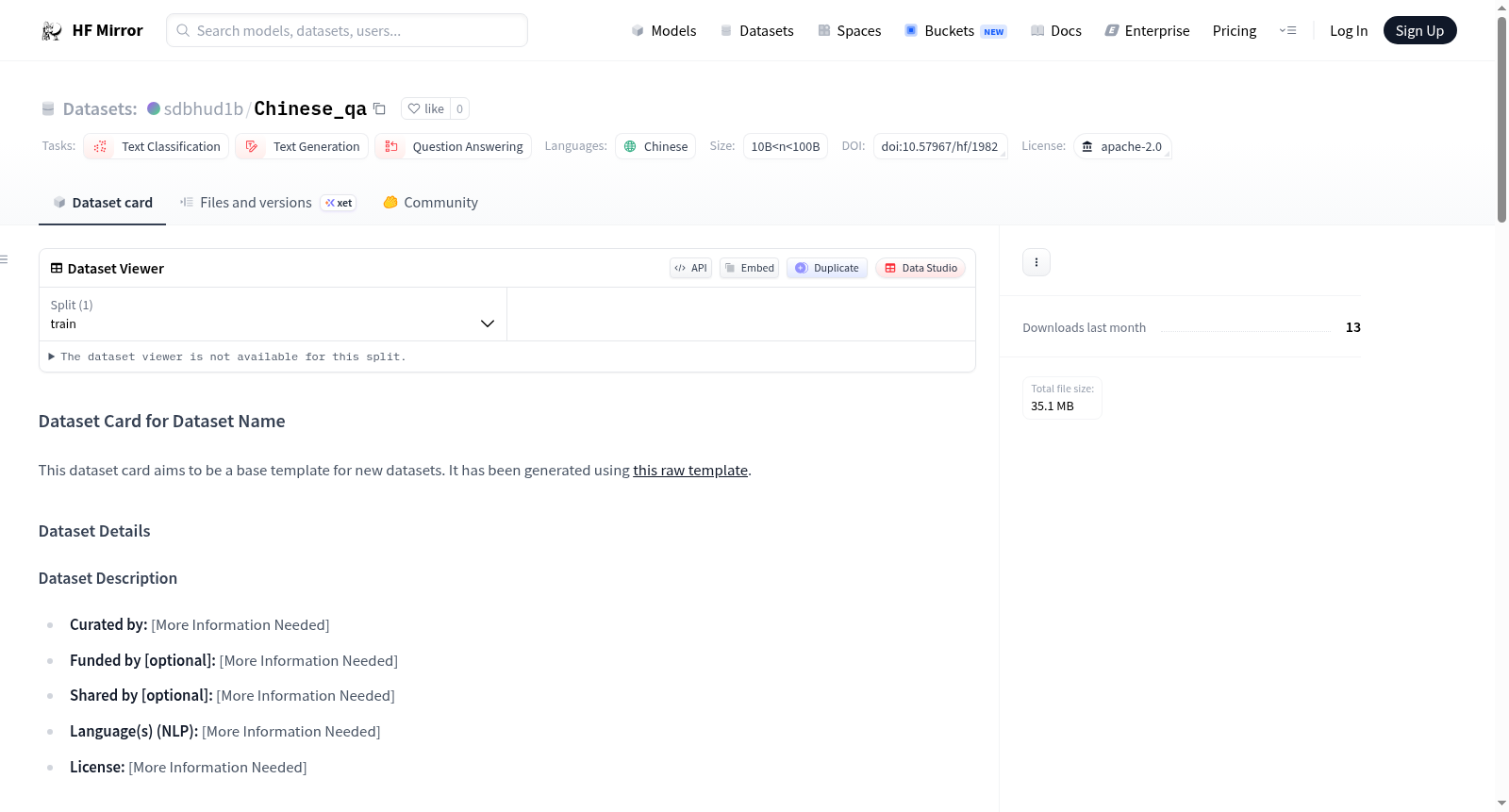Open Buckets from the top navigation
This screenshot has height=812, width=1509.
click(955, 31)
